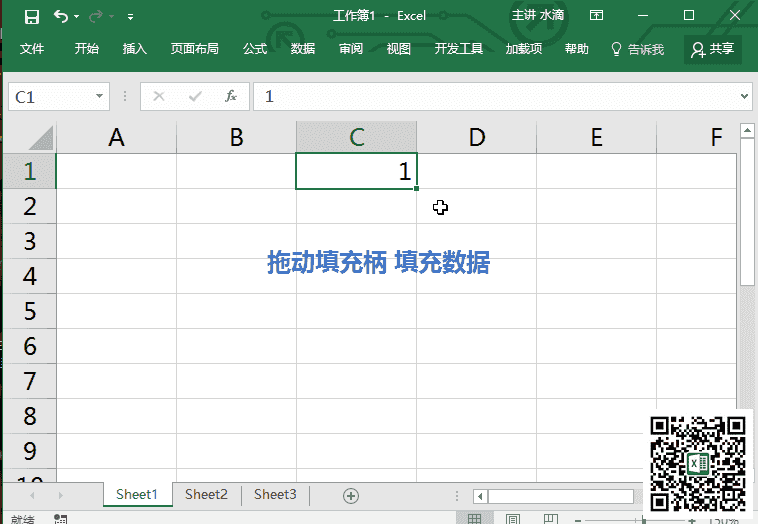Click the Cancel X icon in formula bar
The image size is (758, 524).
[159, 96]
